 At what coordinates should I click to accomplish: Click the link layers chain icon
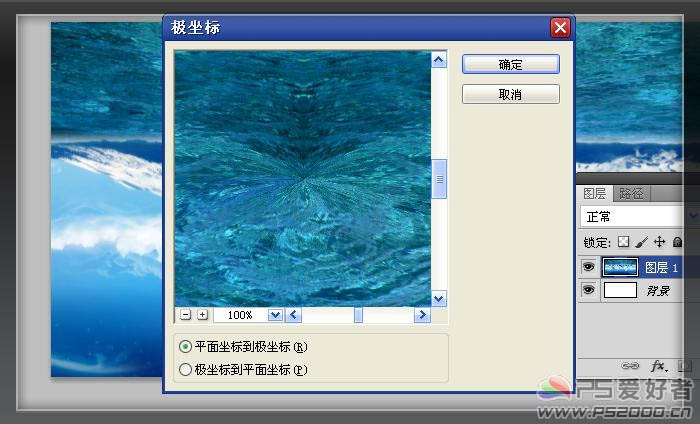point(630,366)
